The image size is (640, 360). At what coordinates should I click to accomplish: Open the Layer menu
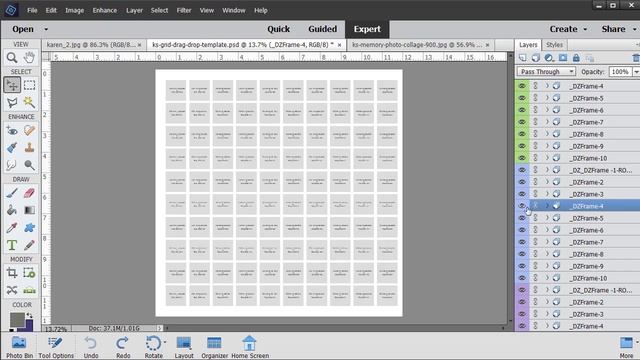[x=134, y=11]
